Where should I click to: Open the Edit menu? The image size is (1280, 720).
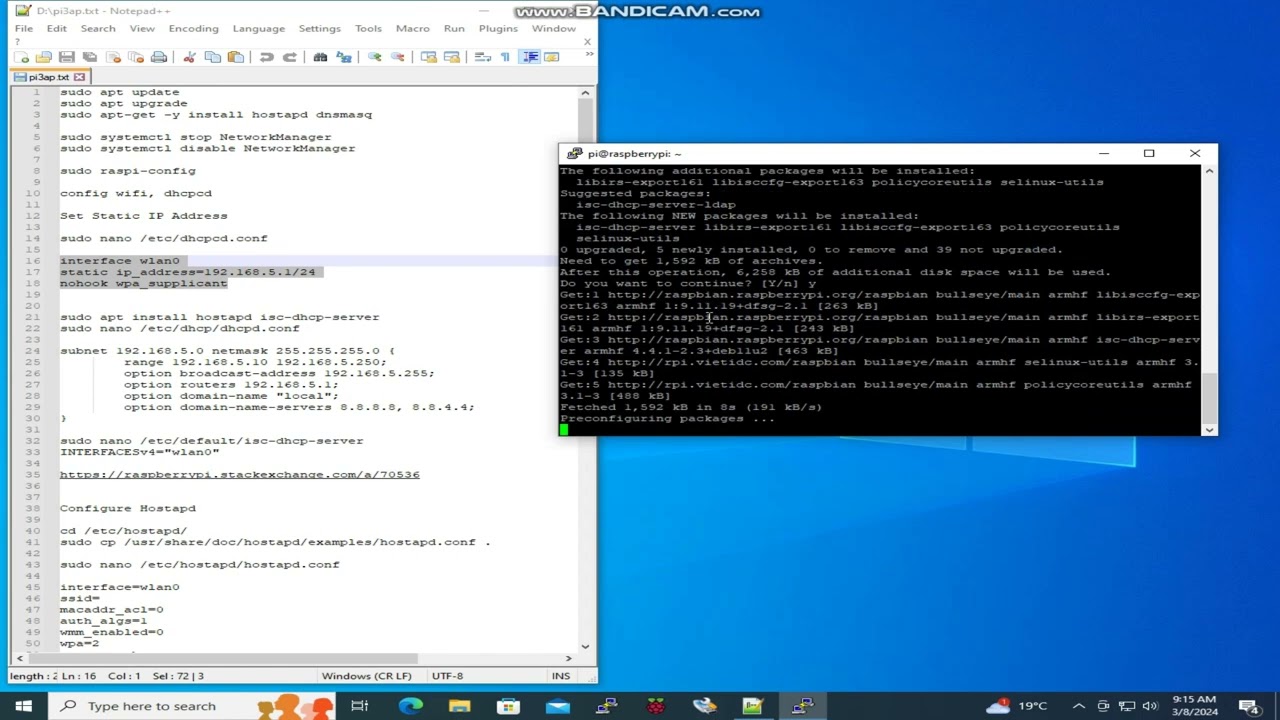pos(56,28)
